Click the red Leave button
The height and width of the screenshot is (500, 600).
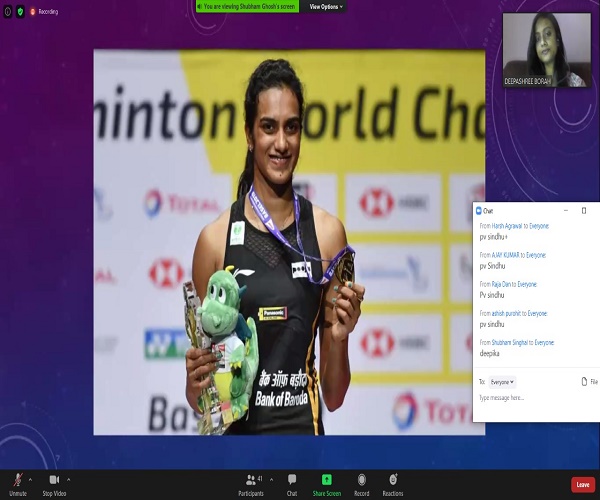click(583, 485)
